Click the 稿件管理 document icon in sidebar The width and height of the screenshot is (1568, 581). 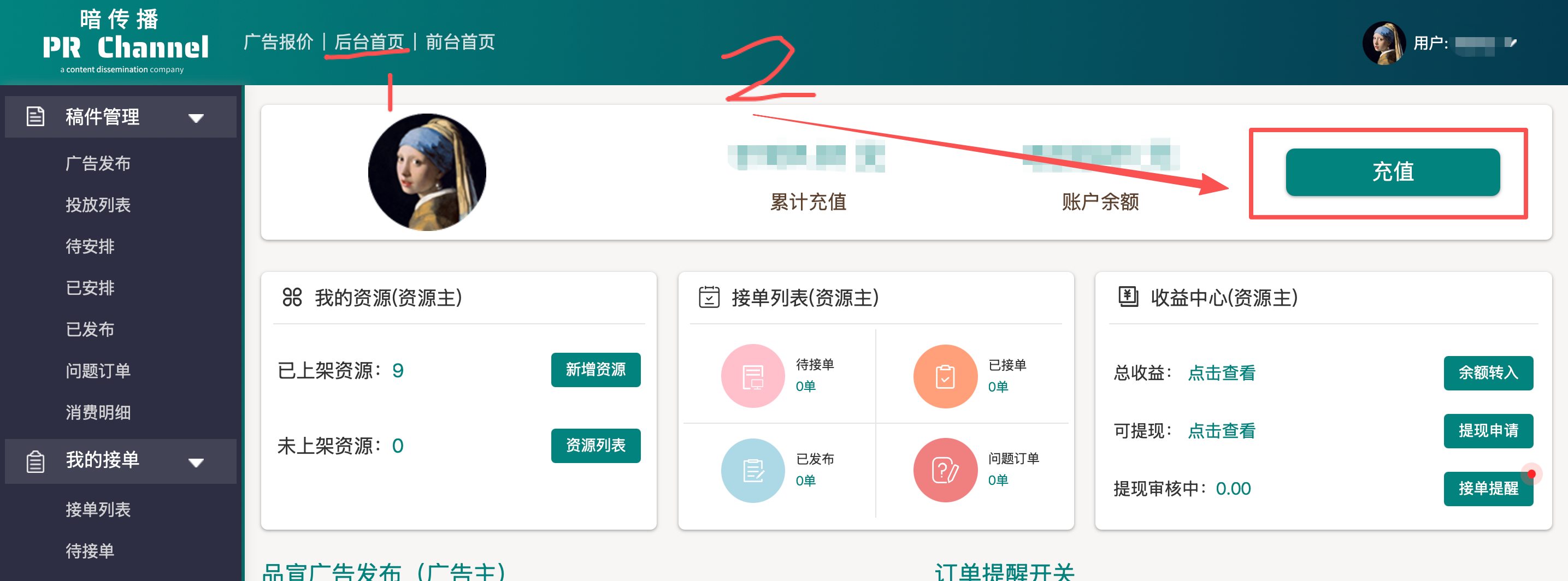[36, 116]
